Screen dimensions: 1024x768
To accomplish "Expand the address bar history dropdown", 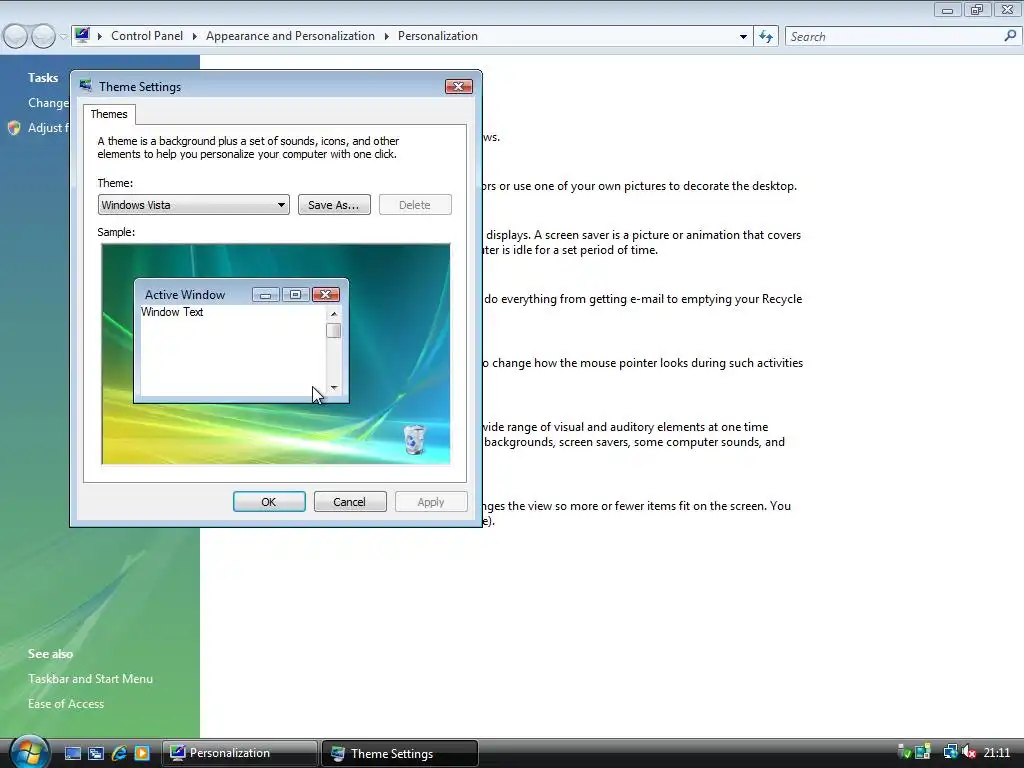I will (743, 37).
